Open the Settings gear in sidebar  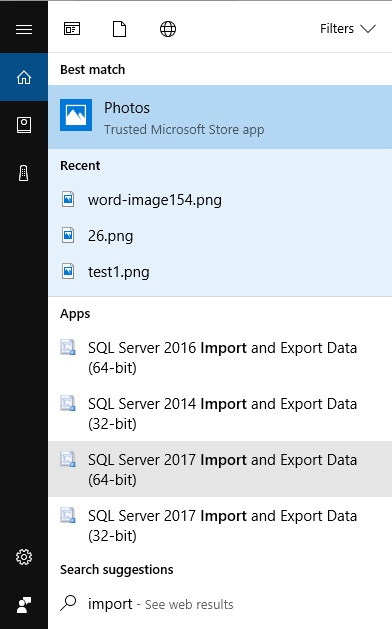click(24, 557)
